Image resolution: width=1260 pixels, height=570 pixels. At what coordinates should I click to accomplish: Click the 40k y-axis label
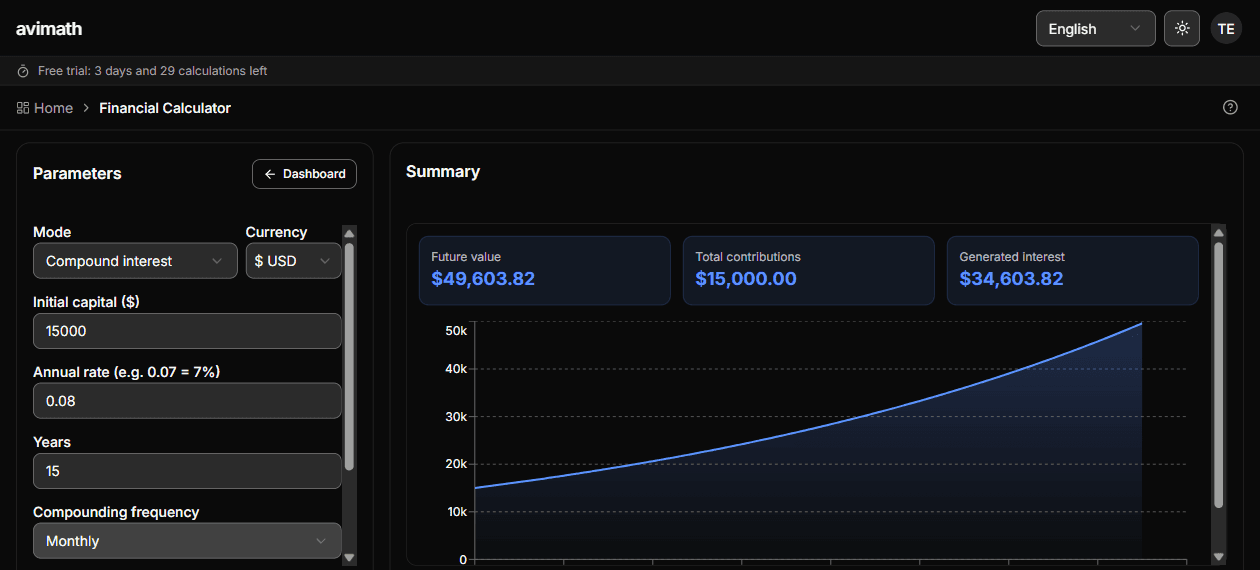[456, 369]
